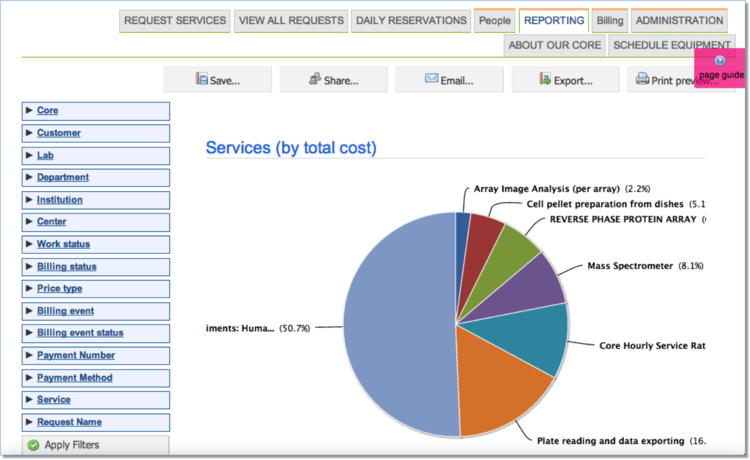Click the Save floppy disk icon
The image size is (750, 460).
202,79
